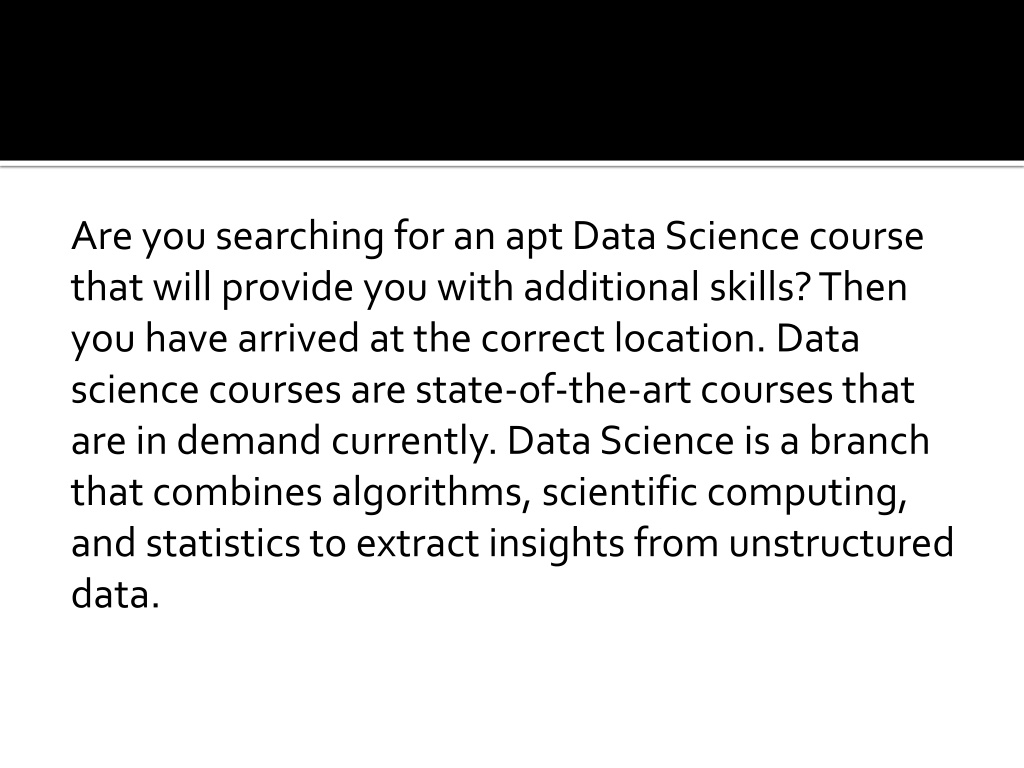Click the words "correct location."
This screenshot has height=768, width=1024.
tap(622, 339)
